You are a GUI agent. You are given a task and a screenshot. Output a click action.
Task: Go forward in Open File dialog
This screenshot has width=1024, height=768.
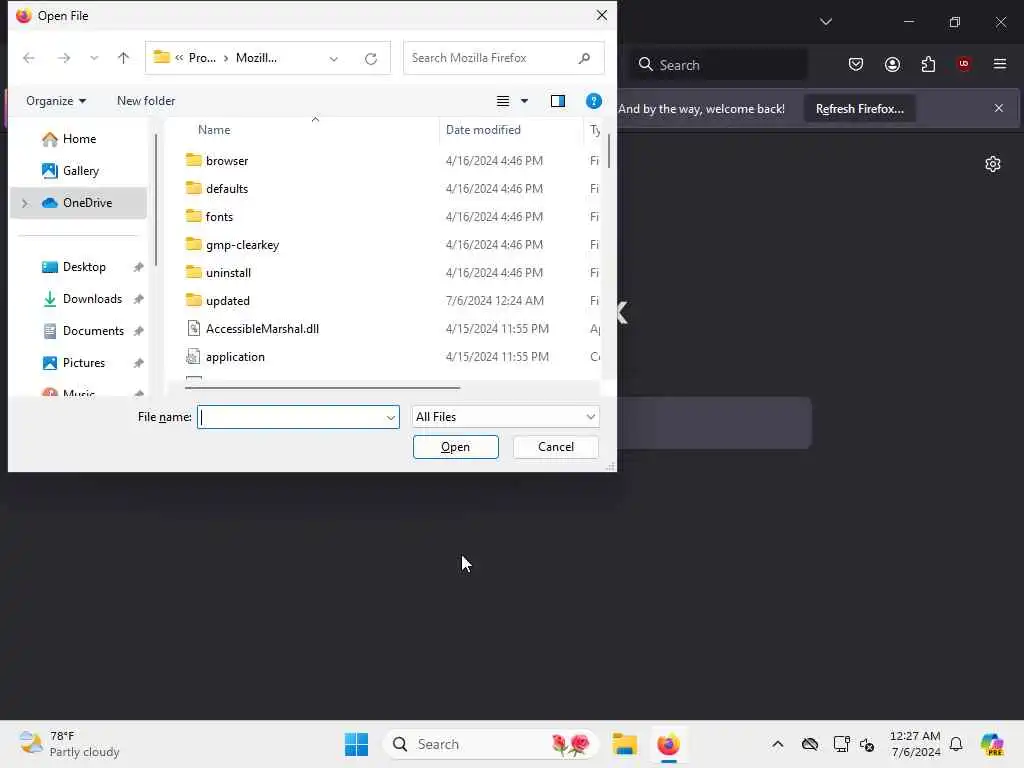[63, 58]
